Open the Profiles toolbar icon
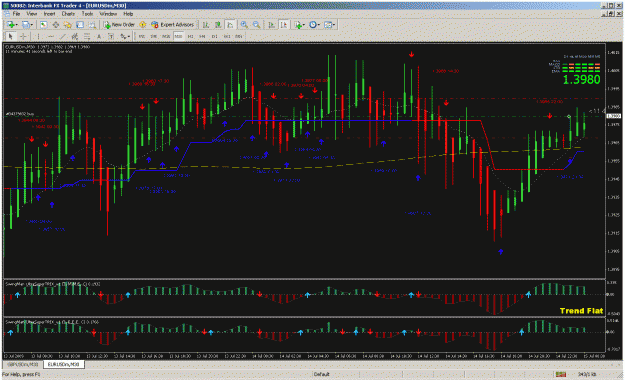Image resolution: width=625 pixels, height=380 pixels. click(x=26, y=25)
